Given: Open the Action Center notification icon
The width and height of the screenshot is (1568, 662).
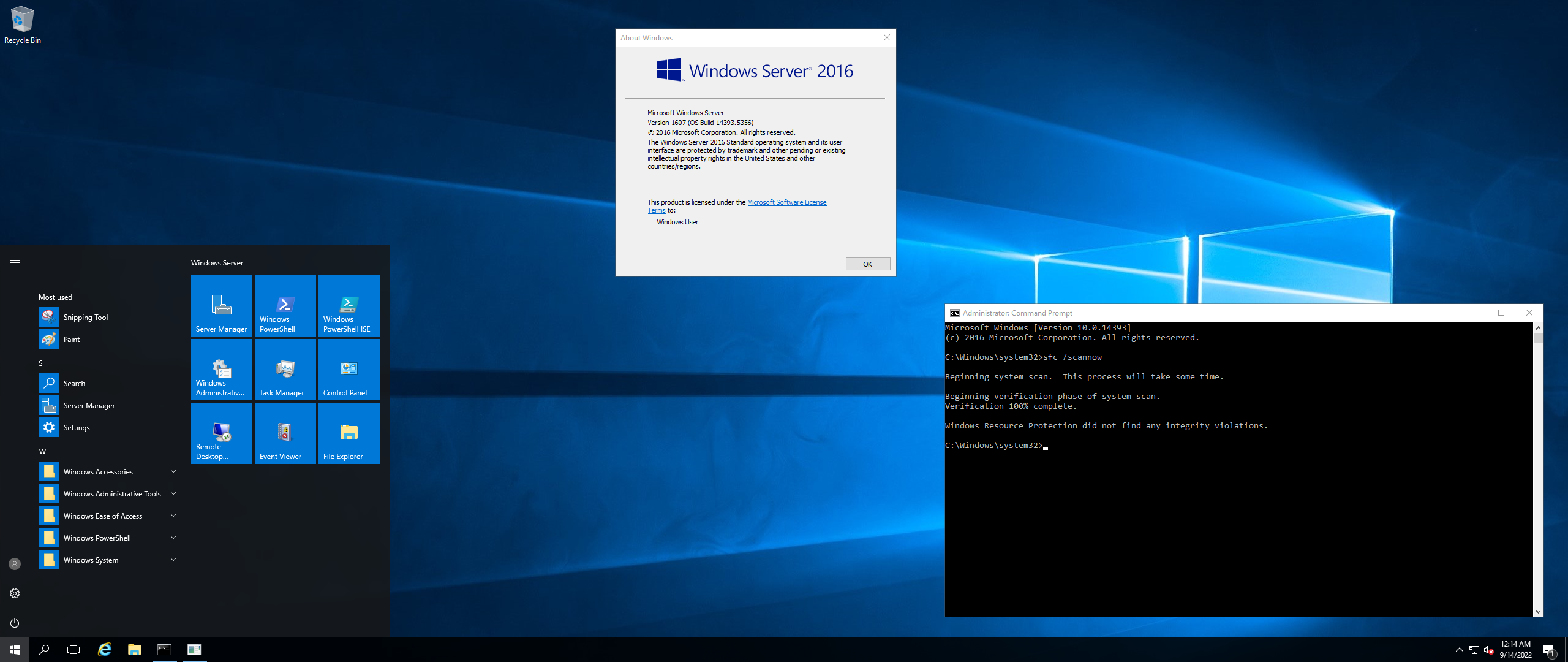Looking at the screenshot, I should pyautogui.click(x=1549, y=650).
